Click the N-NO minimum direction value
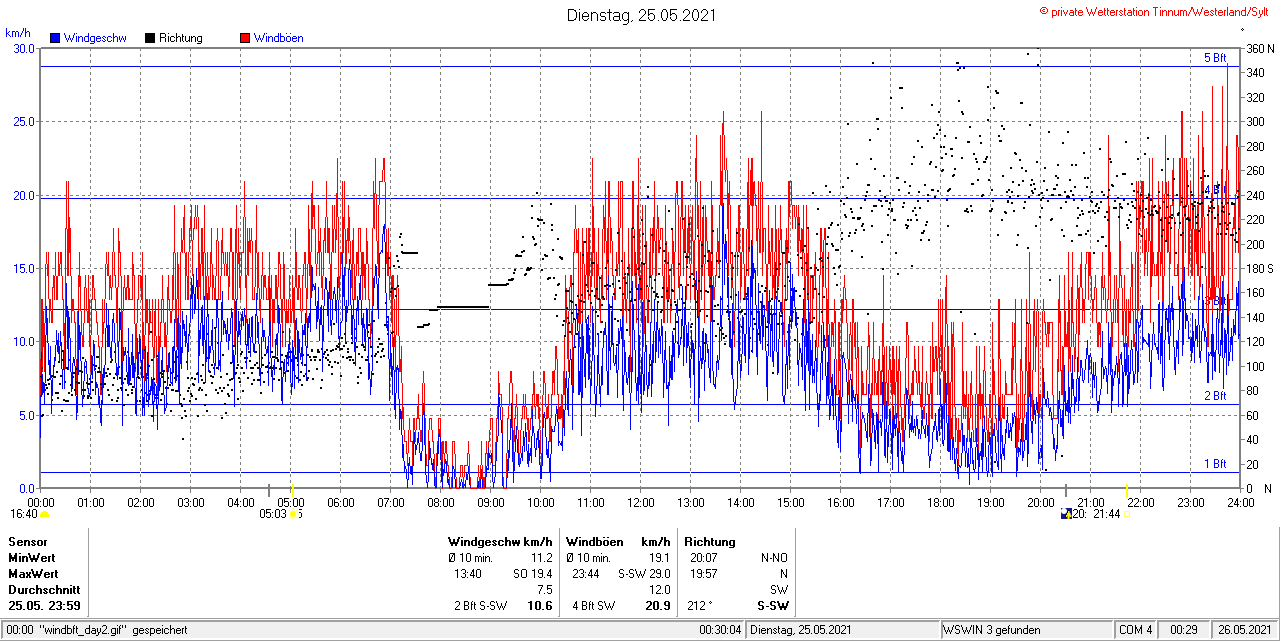The width and height of the screenshot is (1280, 641). 775,557
